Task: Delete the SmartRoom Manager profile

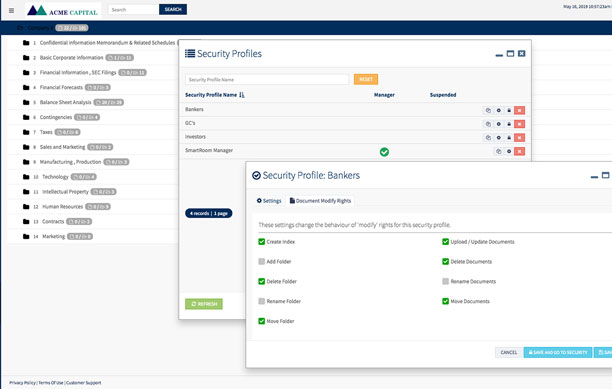Action: pos(519,151)
